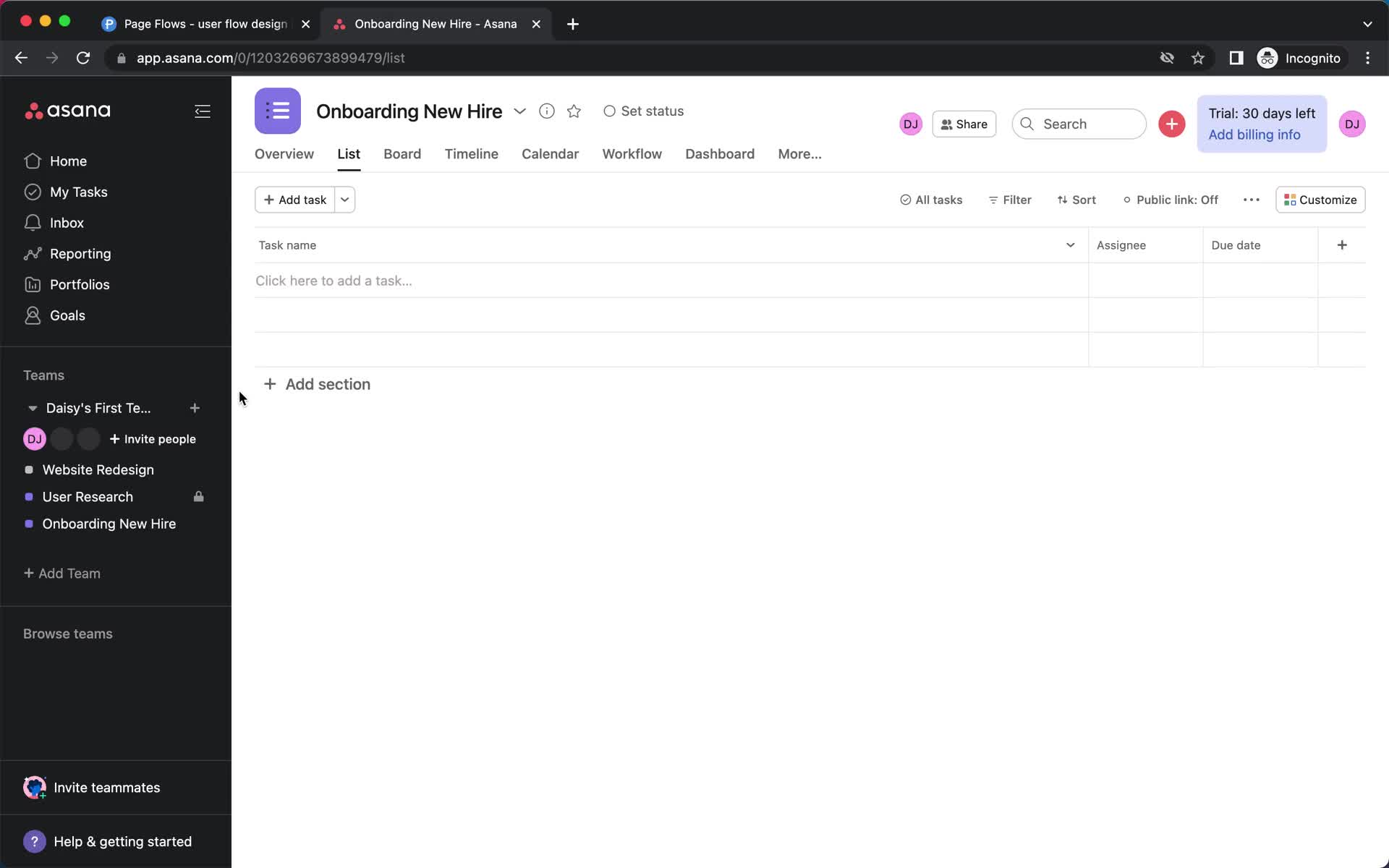Select the Timeline view icon
This screenshot has width=1389, height=868.
(x=471, y=154)
